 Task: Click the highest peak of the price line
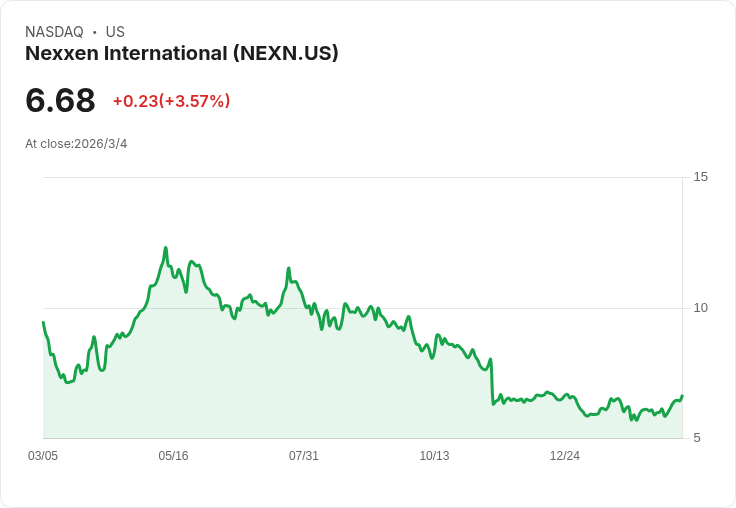click(166, 247)
